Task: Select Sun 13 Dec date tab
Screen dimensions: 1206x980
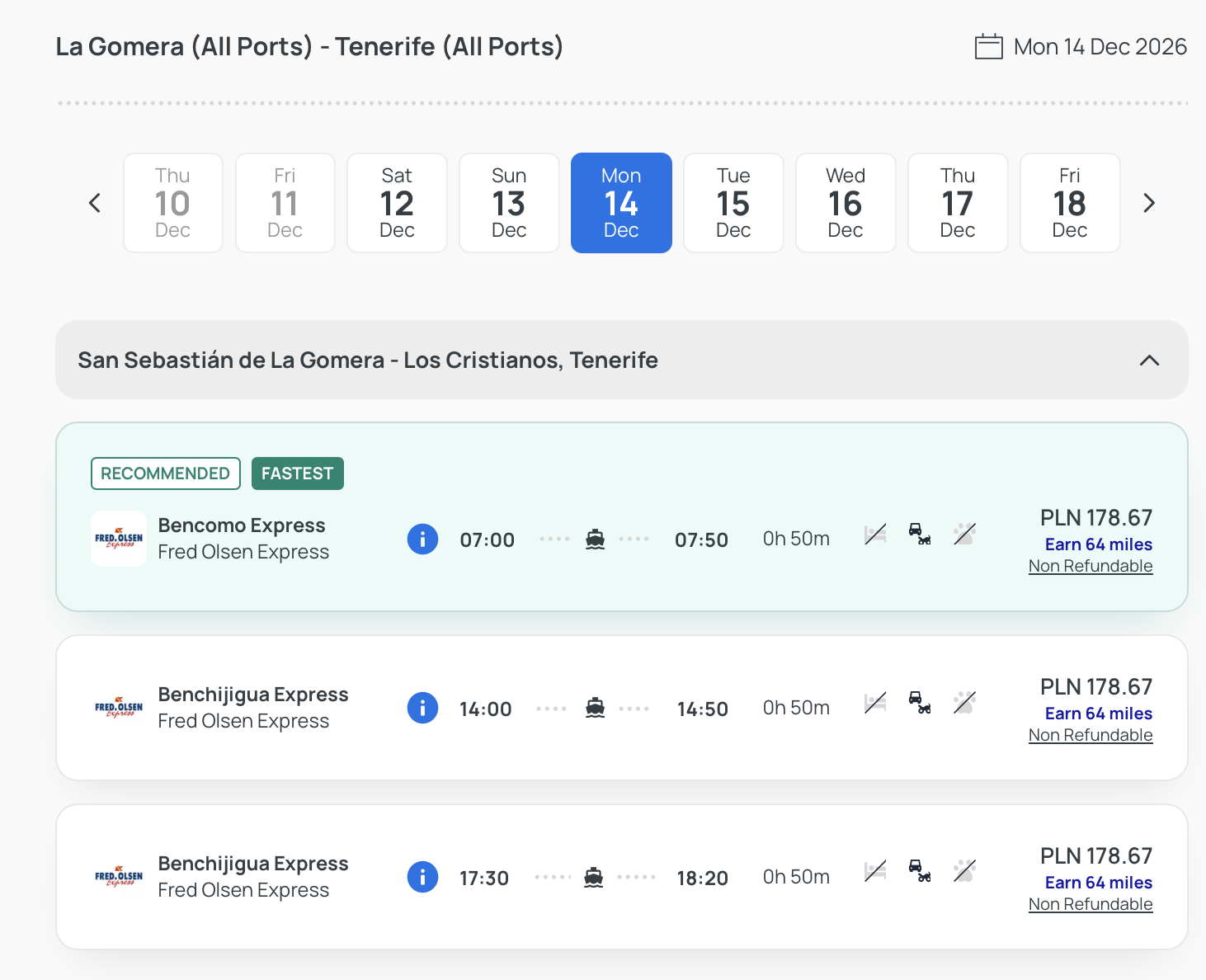Action: (x=510, y=203)
